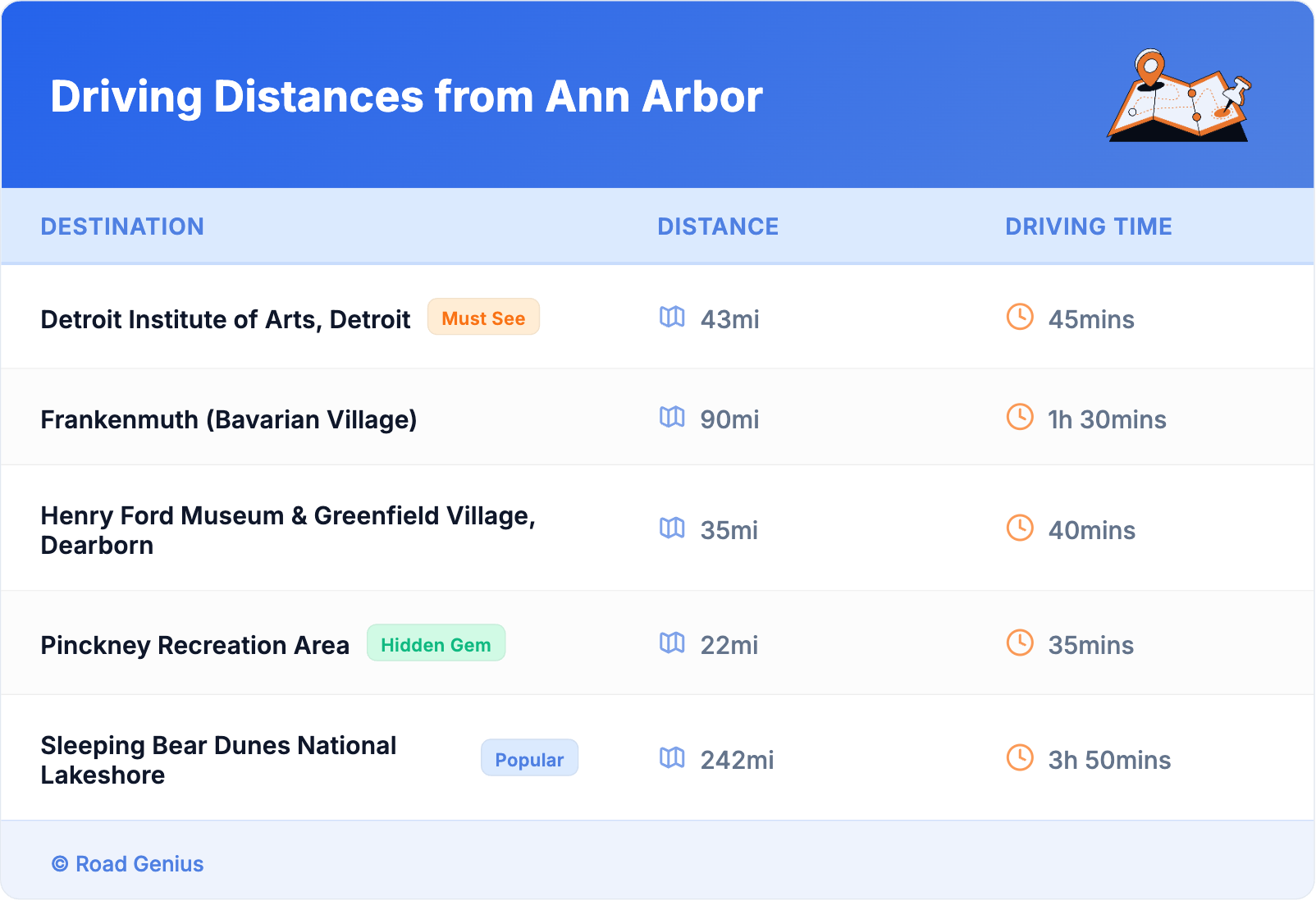
Task: Select Henry Ford Museum & Greenfield Village row
Action: point(288,530)
